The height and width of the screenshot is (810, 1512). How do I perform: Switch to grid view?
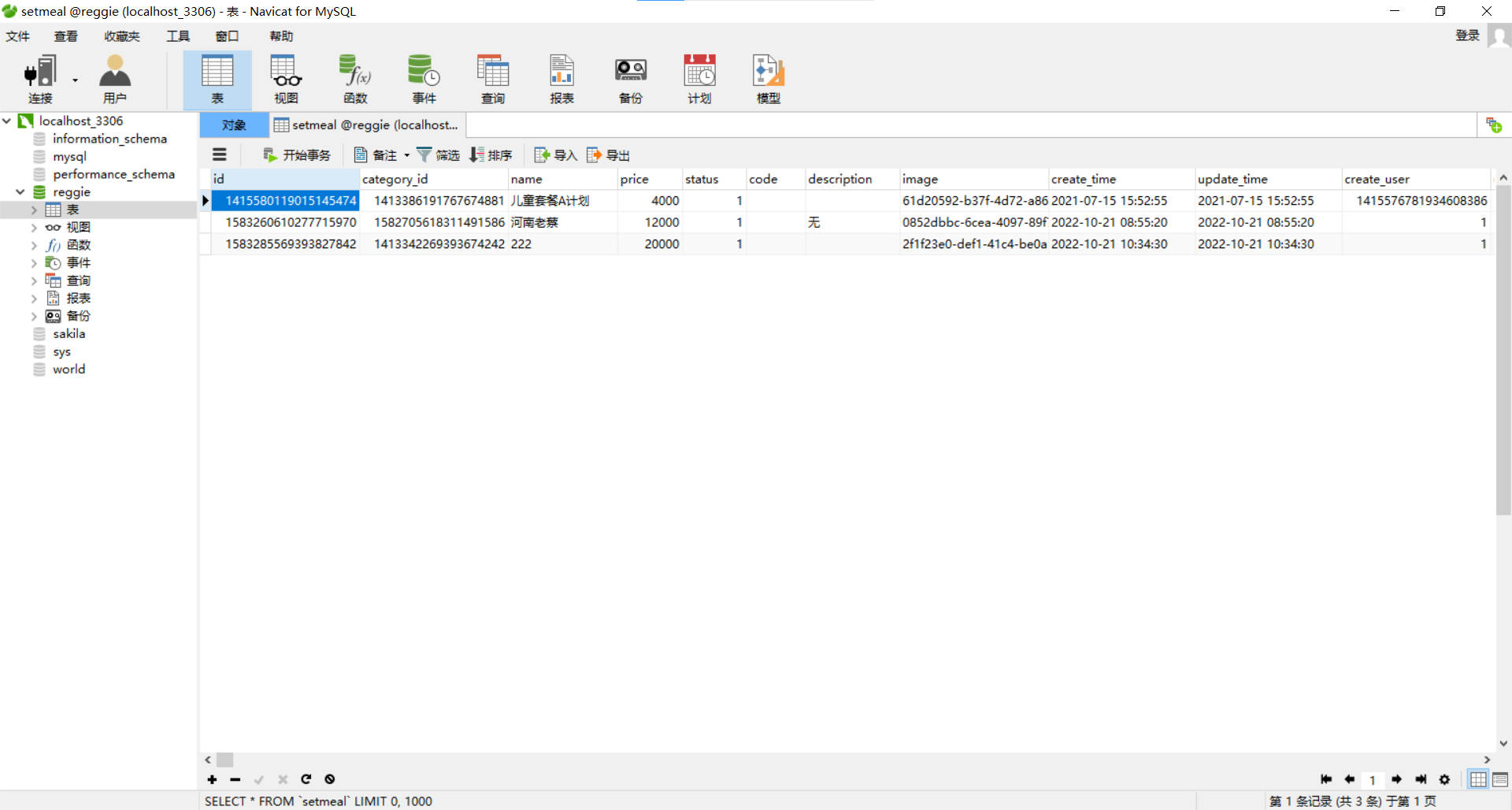click(1478, 779)
